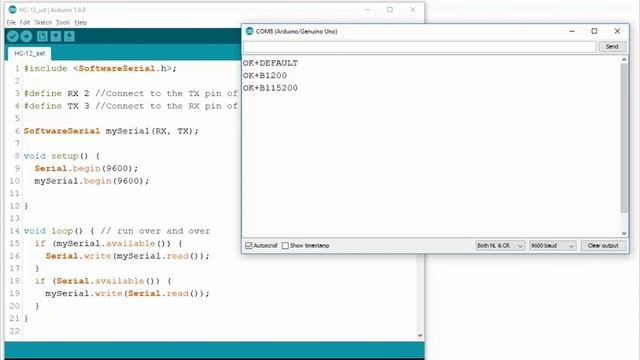
Task: Click the Serial.begin(9600) line
Action: 87,169
